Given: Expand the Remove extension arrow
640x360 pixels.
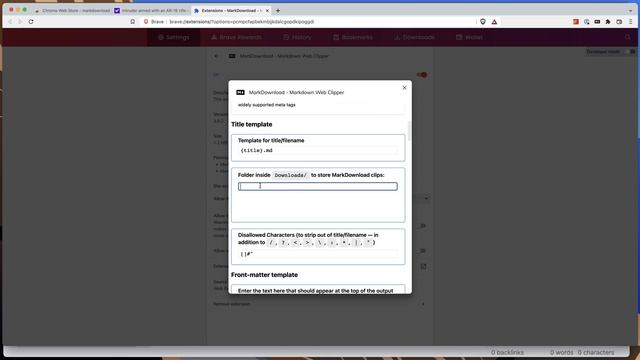Looking at the screenshot, I should pyautogui.click(x=423, y=304).
